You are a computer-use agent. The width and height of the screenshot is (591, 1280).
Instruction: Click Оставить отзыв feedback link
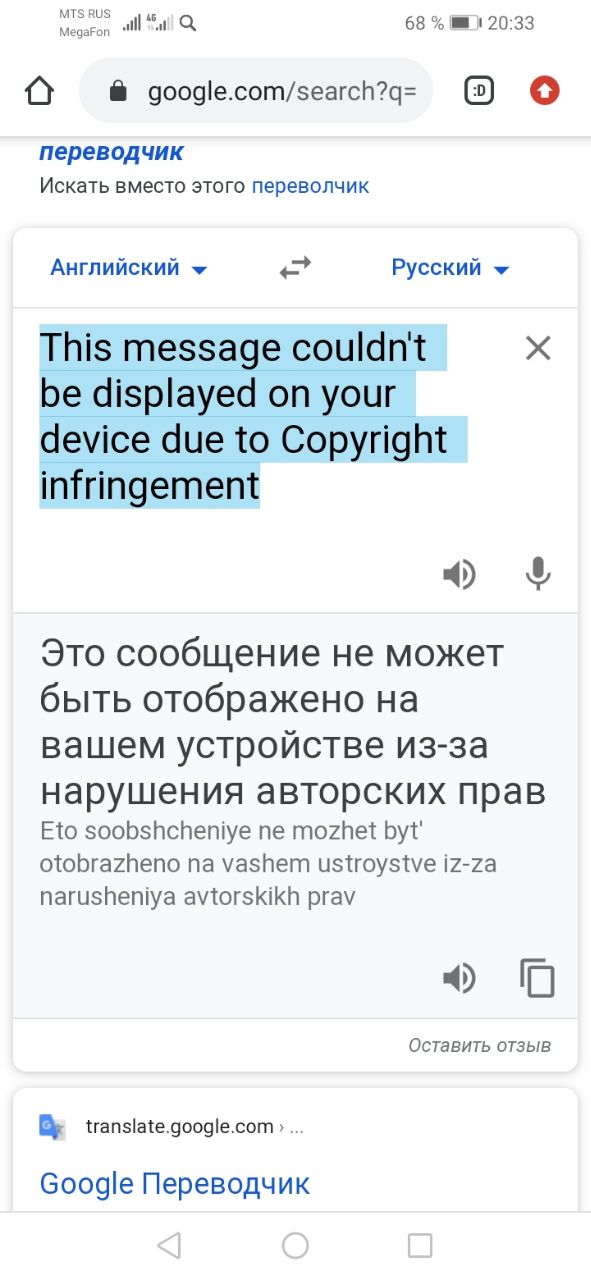[x=479, y=1045]
